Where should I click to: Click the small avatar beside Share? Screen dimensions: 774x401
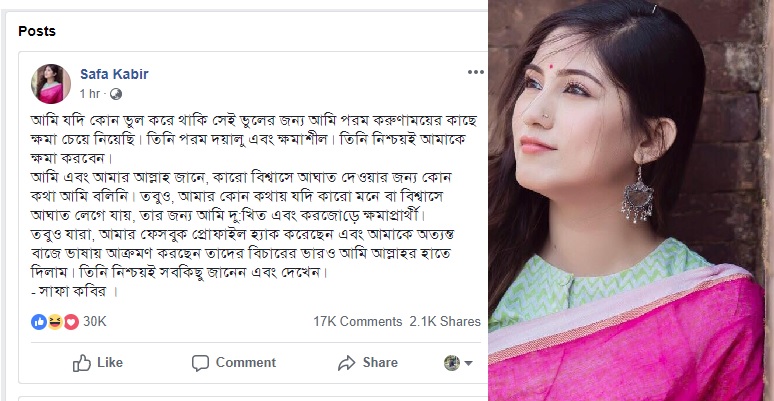pos(452,362)
